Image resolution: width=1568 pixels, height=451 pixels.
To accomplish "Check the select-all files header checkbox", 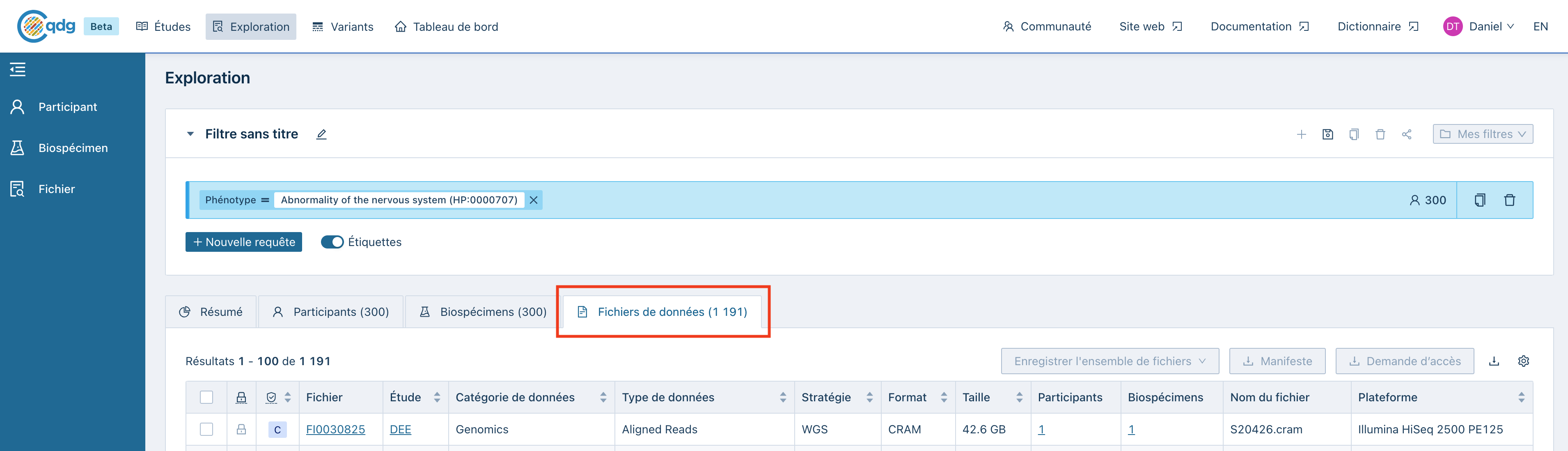I will (x=206, y=397).
